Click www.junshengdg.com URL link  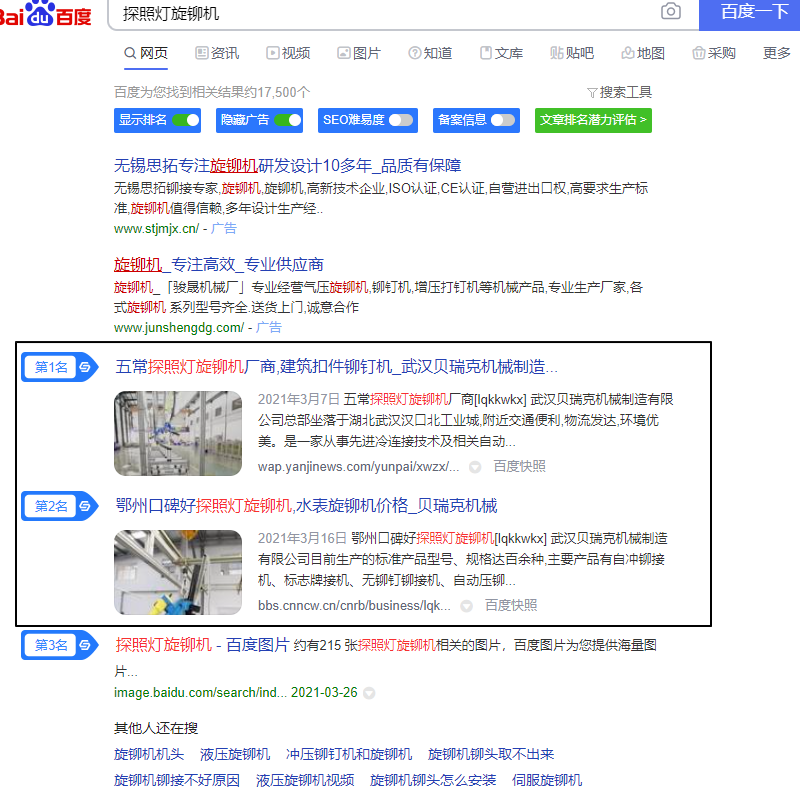[x=179, y=328]
